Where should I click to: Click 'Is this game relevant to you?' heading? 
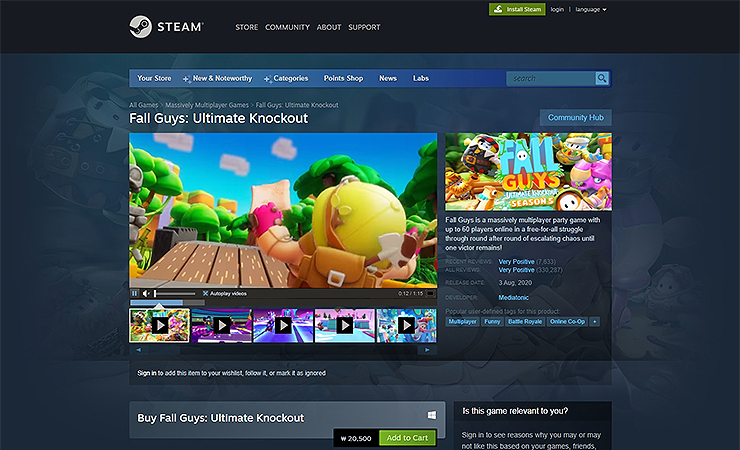515,411
